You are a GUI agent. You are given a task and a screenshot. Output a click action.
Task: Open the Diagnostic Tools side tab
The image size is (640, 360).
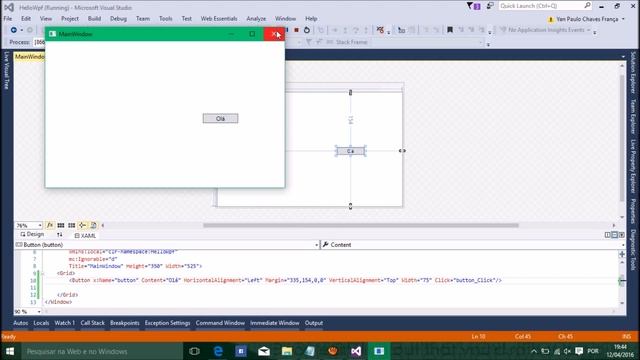[x=633, y=249]
